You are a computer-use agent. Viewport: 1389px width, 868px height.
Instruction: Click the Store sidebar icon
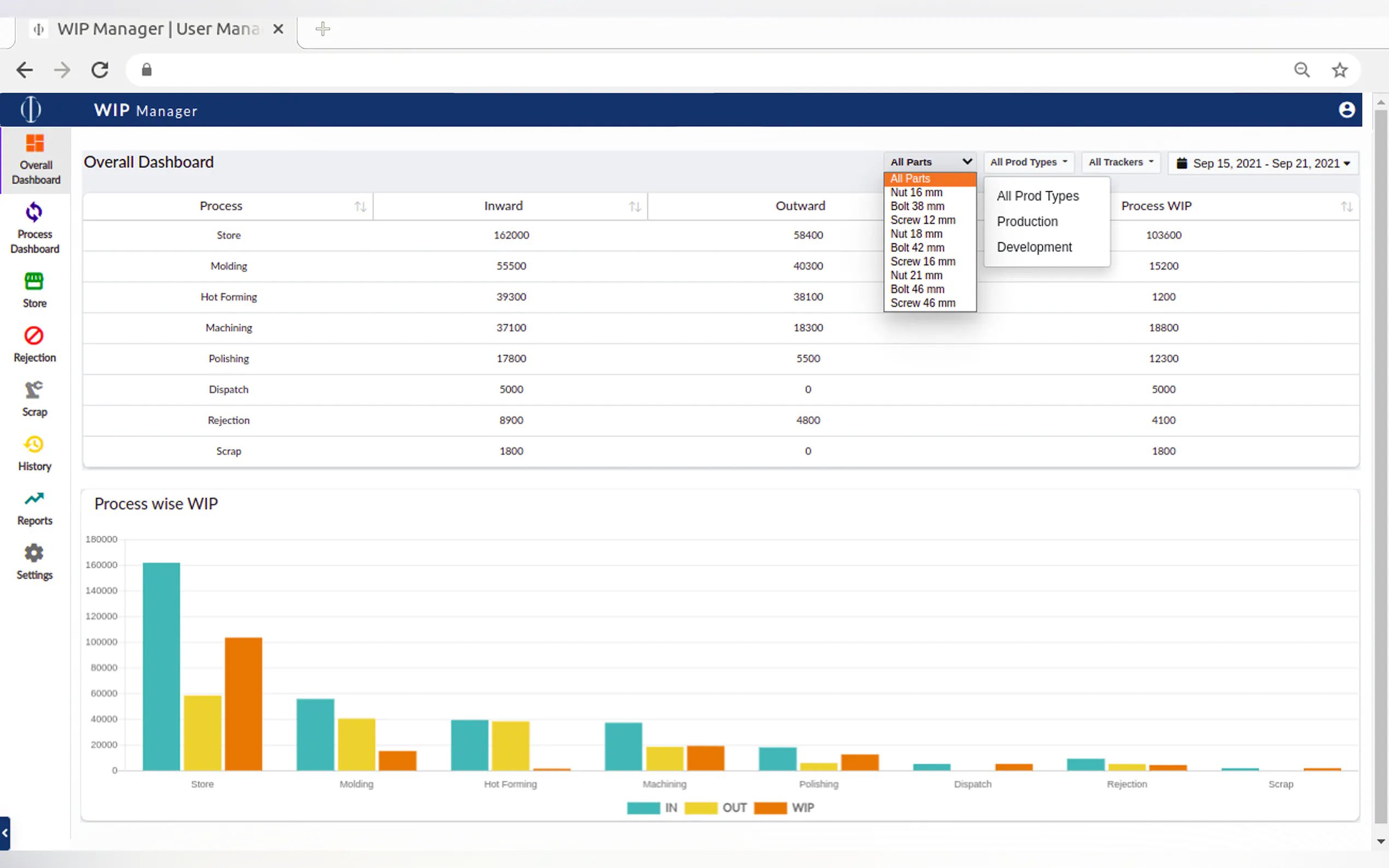[34, 282]
